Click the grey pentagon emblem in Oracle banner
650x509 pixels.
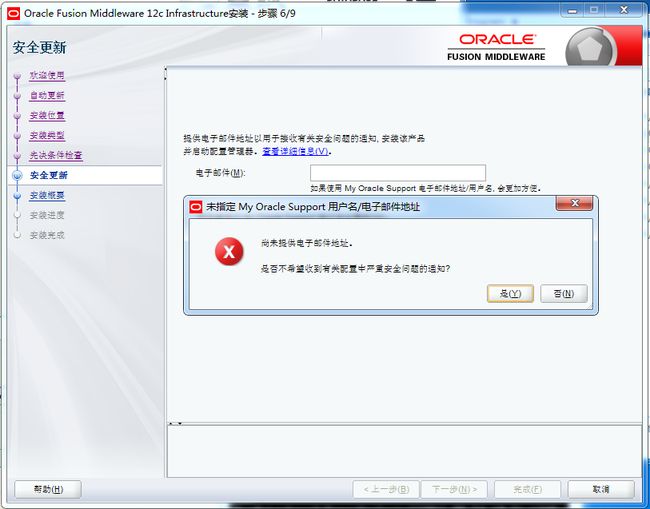590,49
